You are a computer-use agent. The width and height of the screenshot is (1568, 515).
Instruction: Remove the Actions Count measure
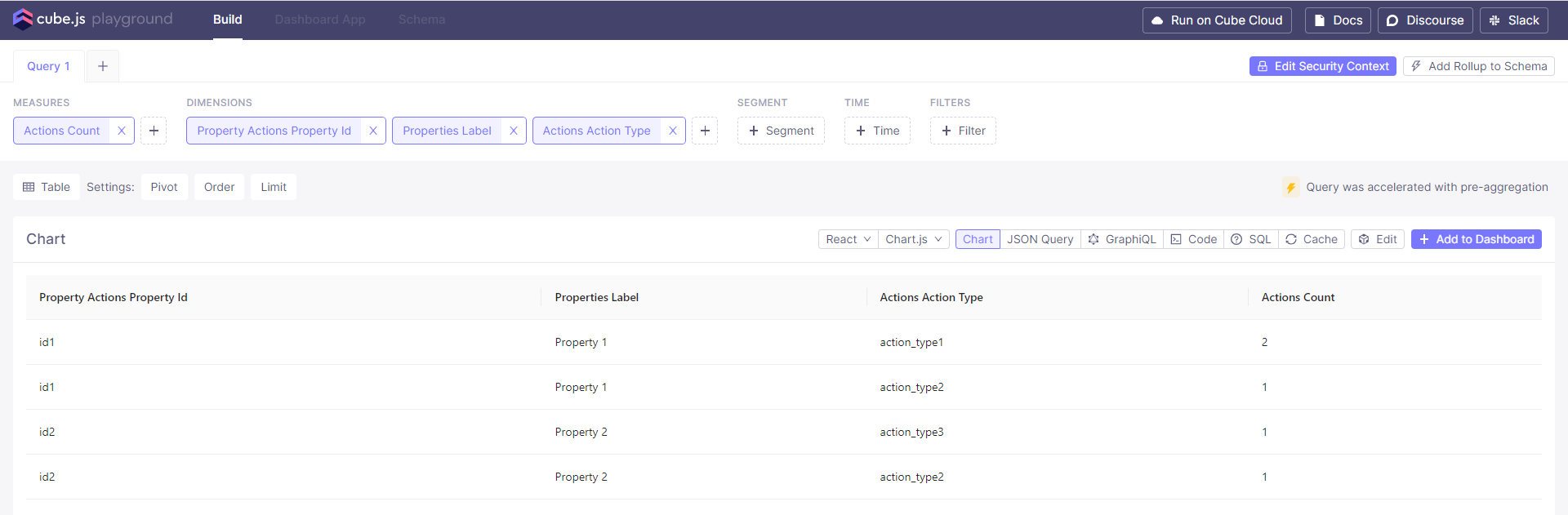[122, 131]
